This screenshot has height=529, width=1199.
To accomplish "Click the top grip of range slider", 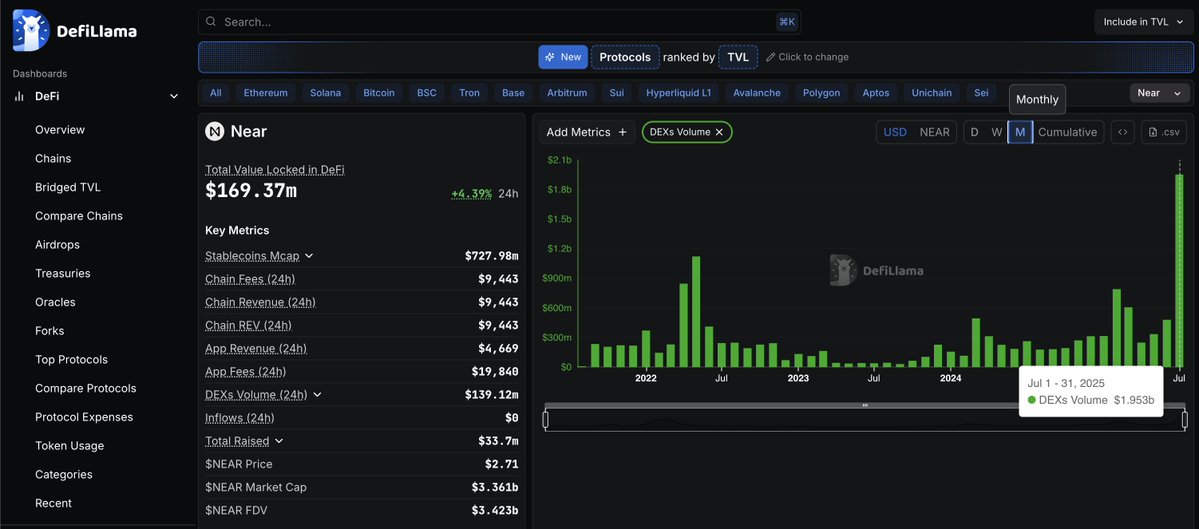I will pos(865,405).
